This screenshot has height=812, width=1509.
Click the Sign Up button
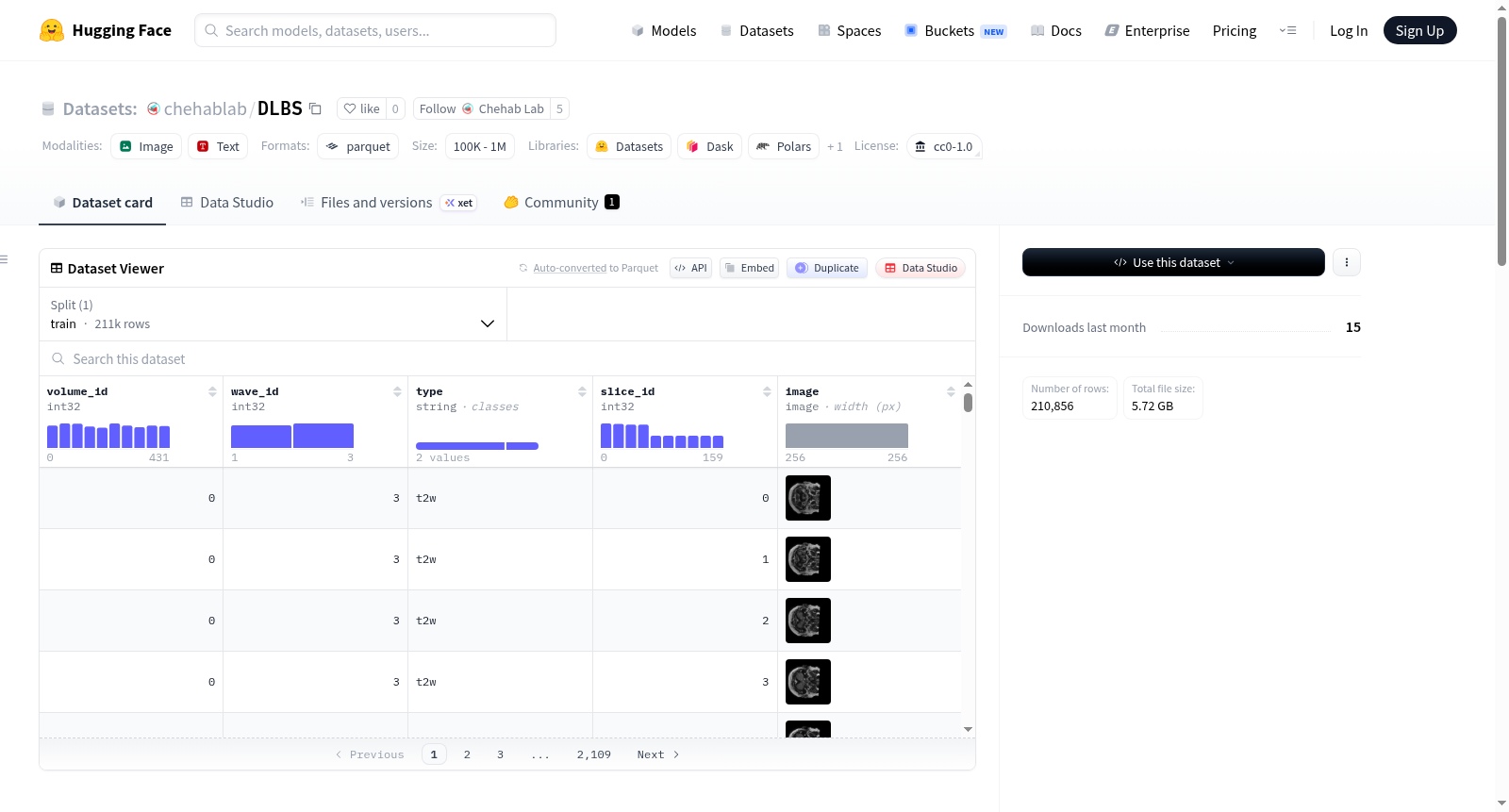[x=1419, y=30]
